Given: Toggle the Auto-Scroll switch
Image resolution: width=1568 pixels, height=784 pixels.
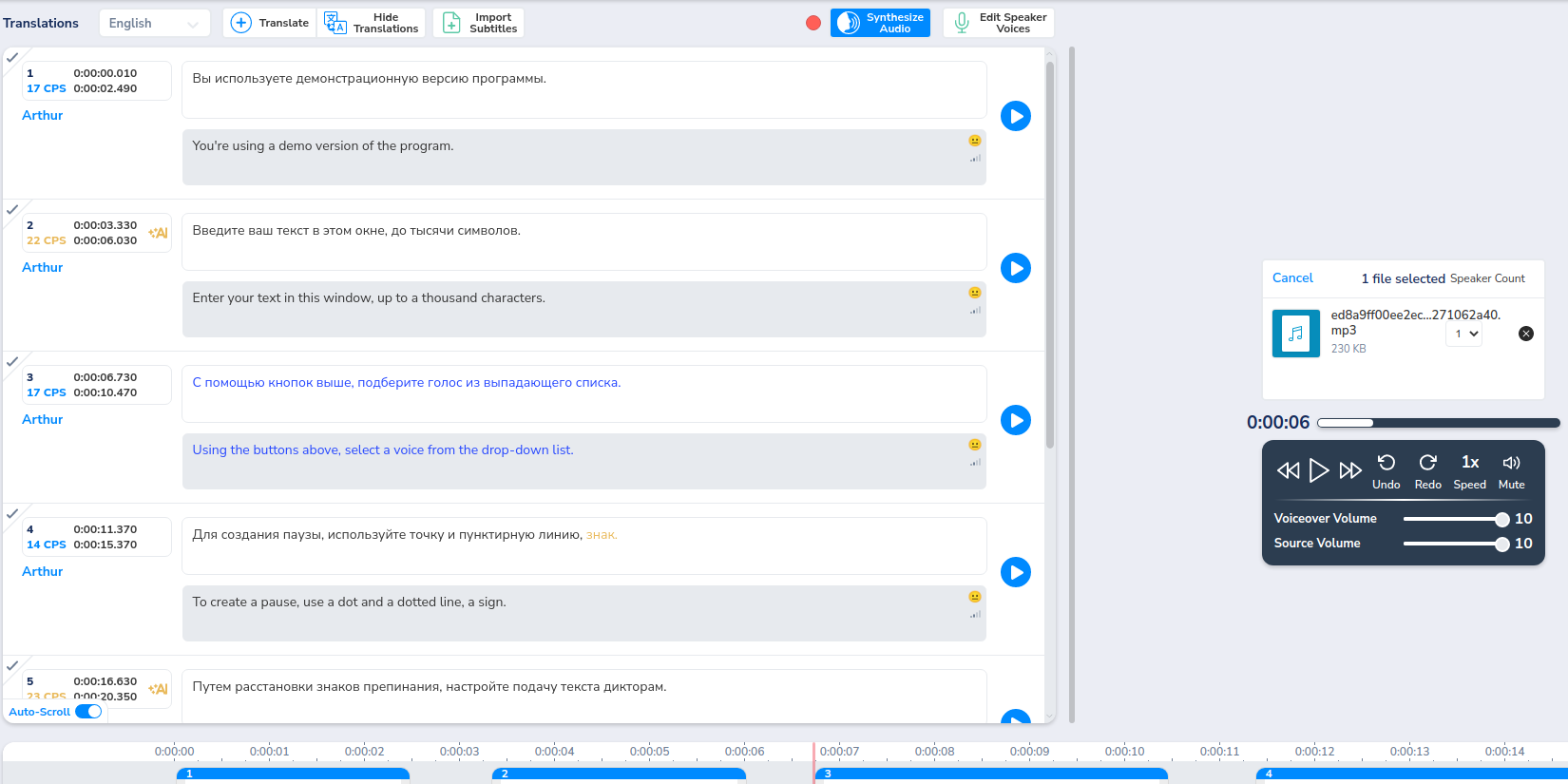Looking at the screenshot, I should [88, 712].
